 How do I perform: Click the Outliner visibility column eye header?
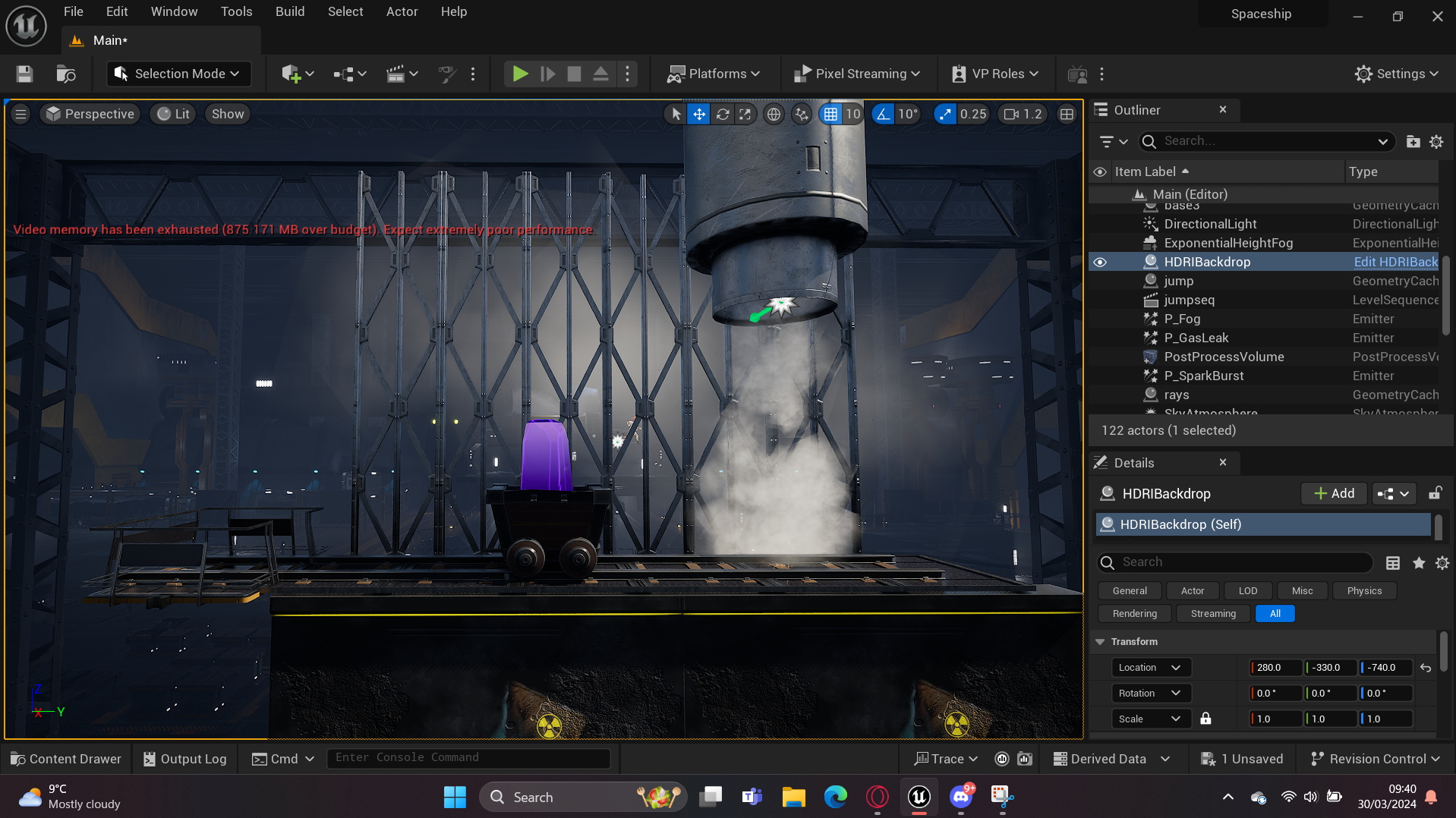pyautogui.click(x=1099, y=171)
